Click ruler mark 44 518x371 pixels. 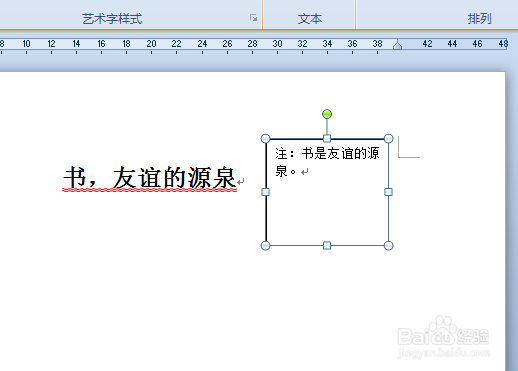tap(452, 44)
